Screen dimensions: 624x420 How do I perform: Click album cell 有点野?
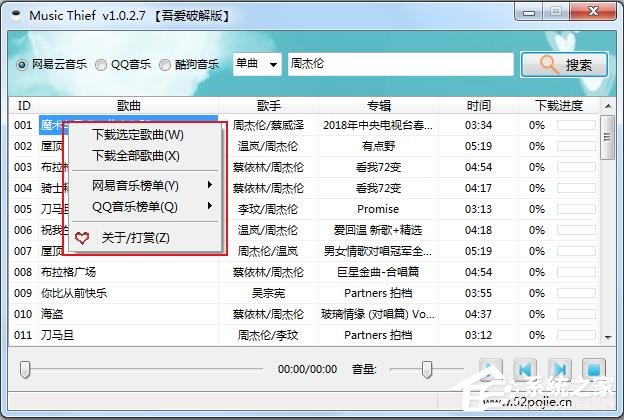pos(378,147)
